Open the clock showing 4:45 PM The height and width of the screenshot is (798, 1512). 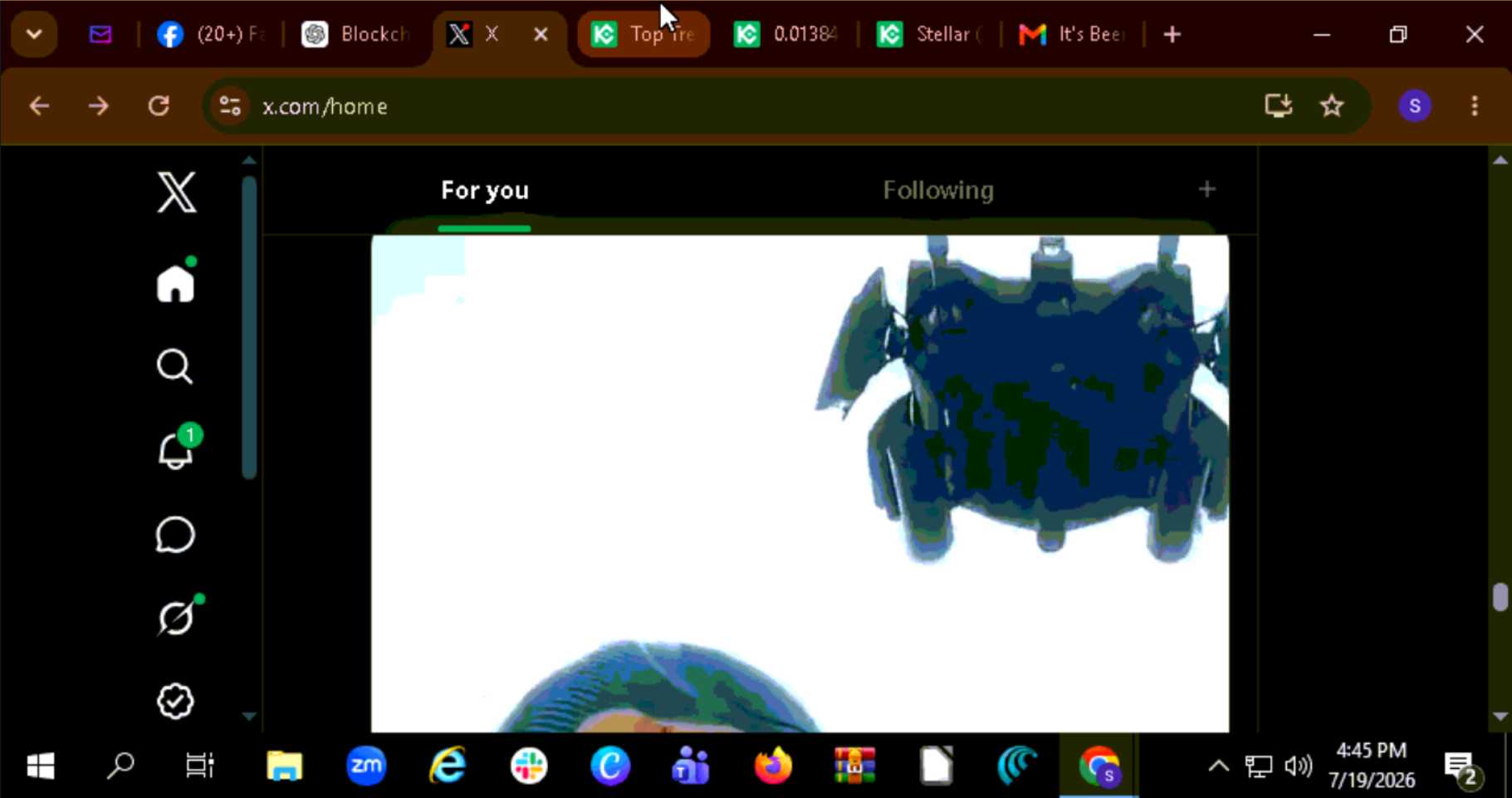coord(1372,766)
